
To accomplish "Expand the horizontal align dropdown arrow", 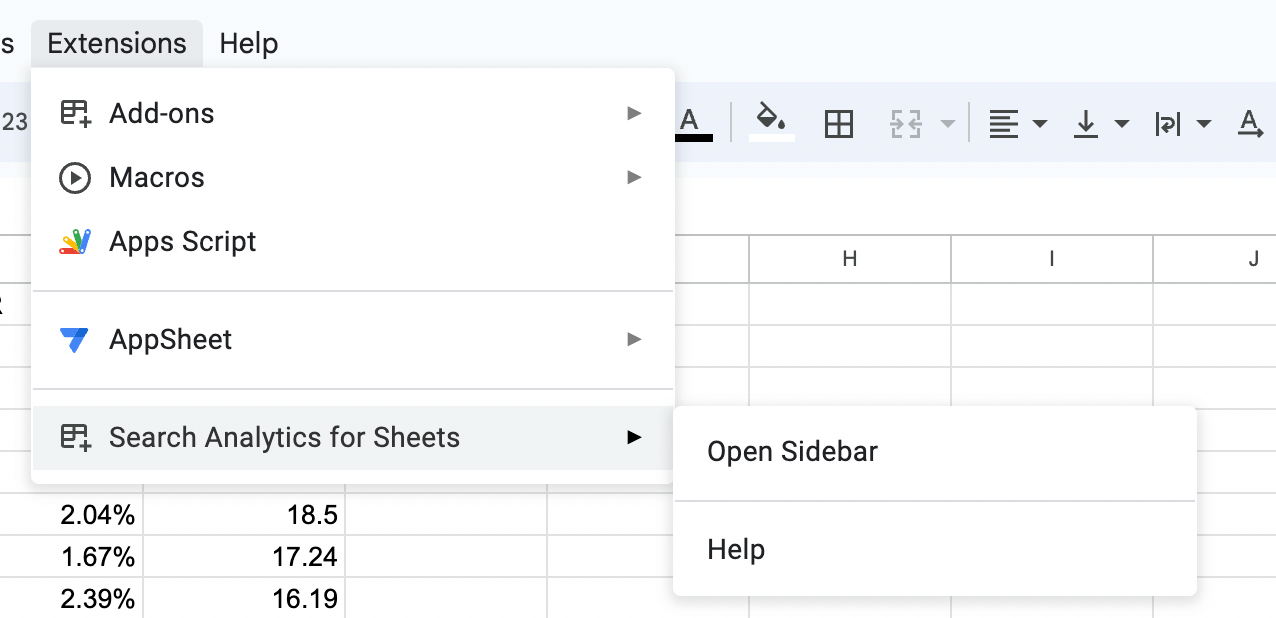I will click(x=1040, y=125).
